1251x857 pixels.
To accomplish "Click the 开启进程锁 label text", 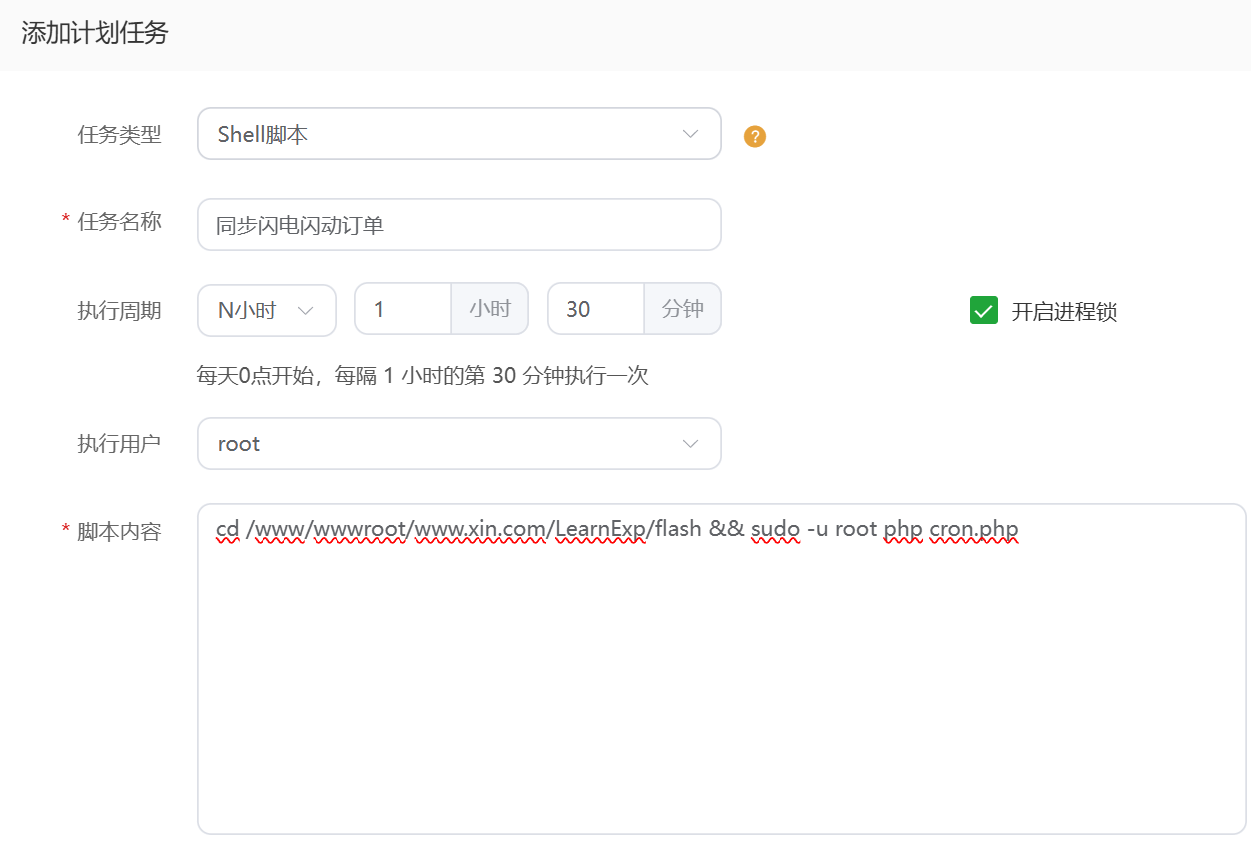I will tap(1064, 312).
